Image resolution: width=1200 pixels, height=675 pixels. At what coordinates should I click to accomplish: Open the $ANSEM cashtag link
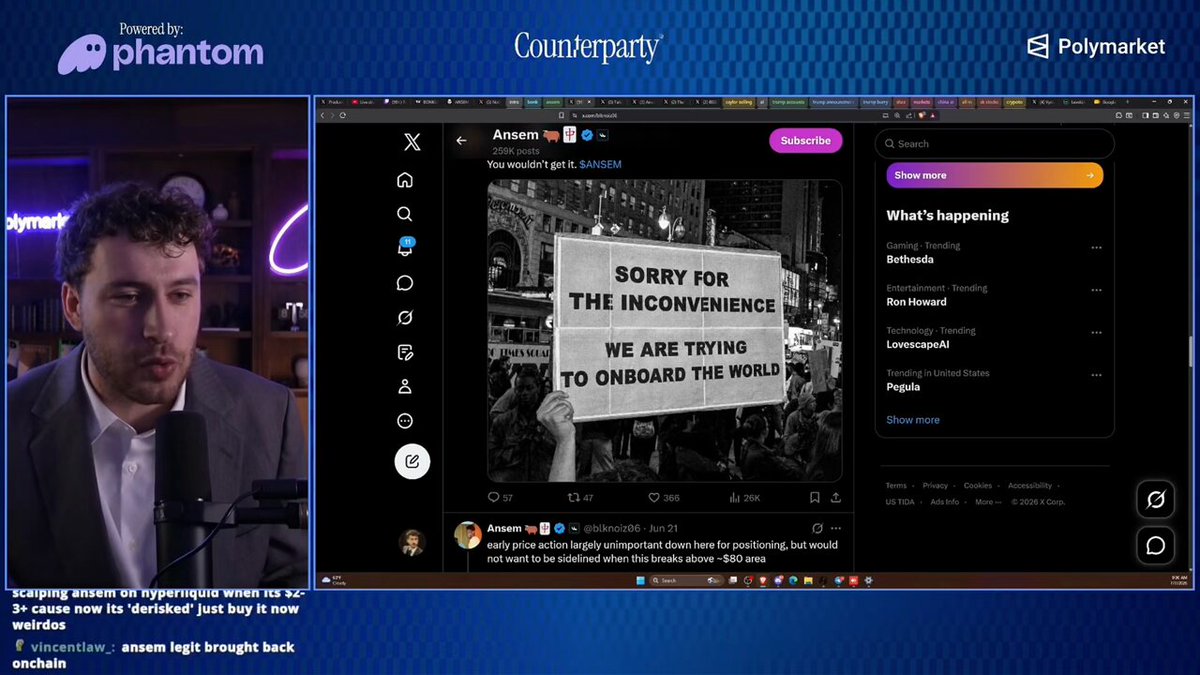(x=600, y=163)
